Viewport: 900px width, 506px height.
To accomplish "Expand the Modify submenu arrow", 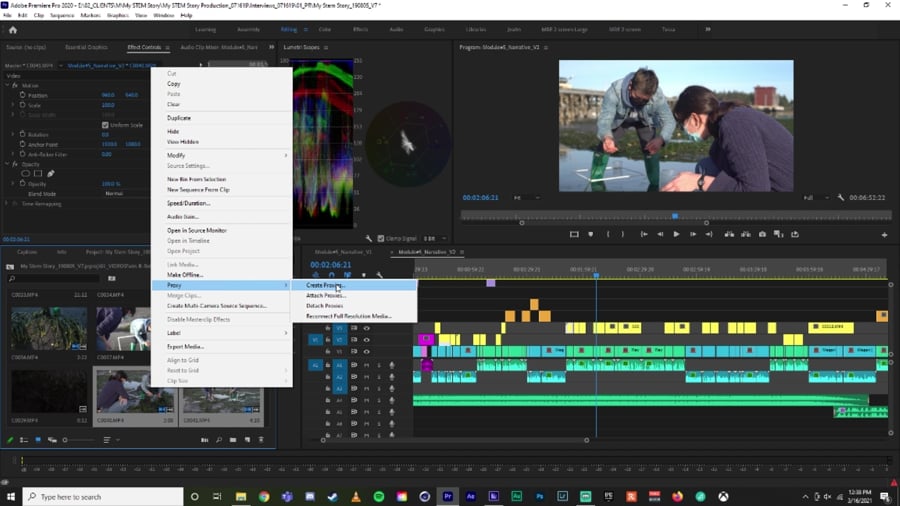I will pyautogui.click(x=286, y=155).
